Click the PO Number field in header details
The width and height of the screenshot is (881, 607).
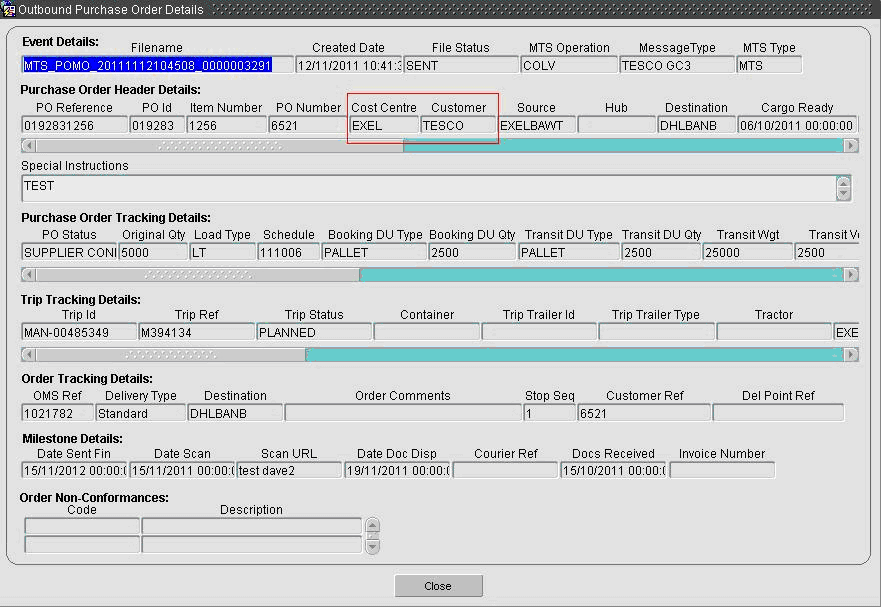(308, 125)
